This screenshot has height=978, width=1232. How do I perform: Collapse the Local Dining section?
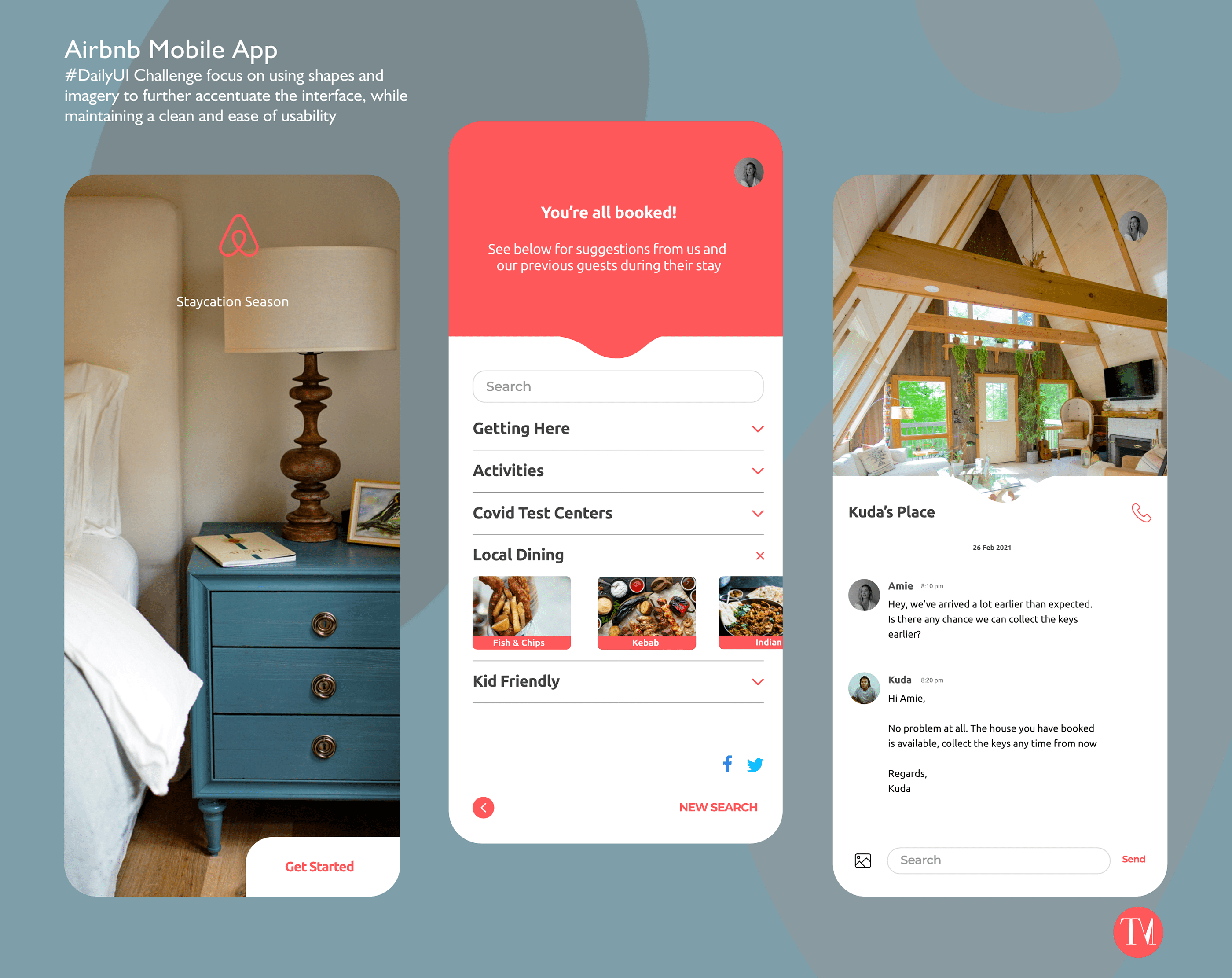[x=760, y=554]
